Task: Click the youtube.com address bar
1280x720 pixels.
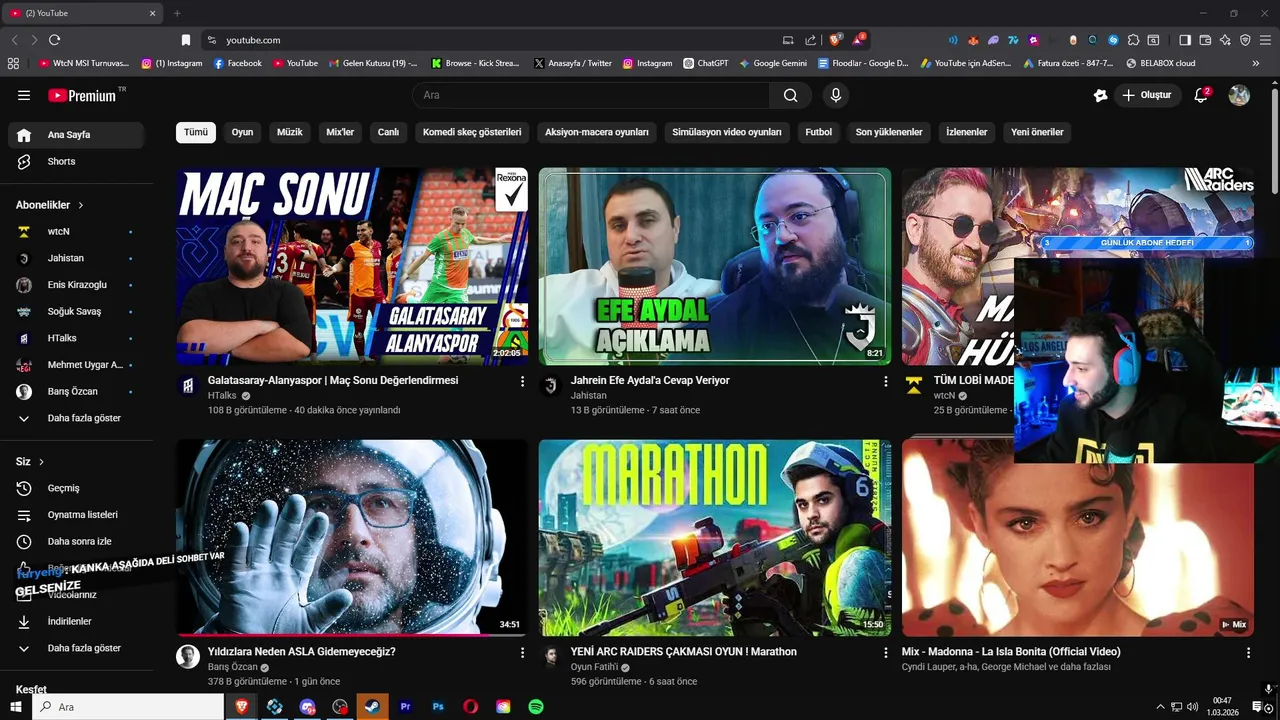Action: (490, 40)
